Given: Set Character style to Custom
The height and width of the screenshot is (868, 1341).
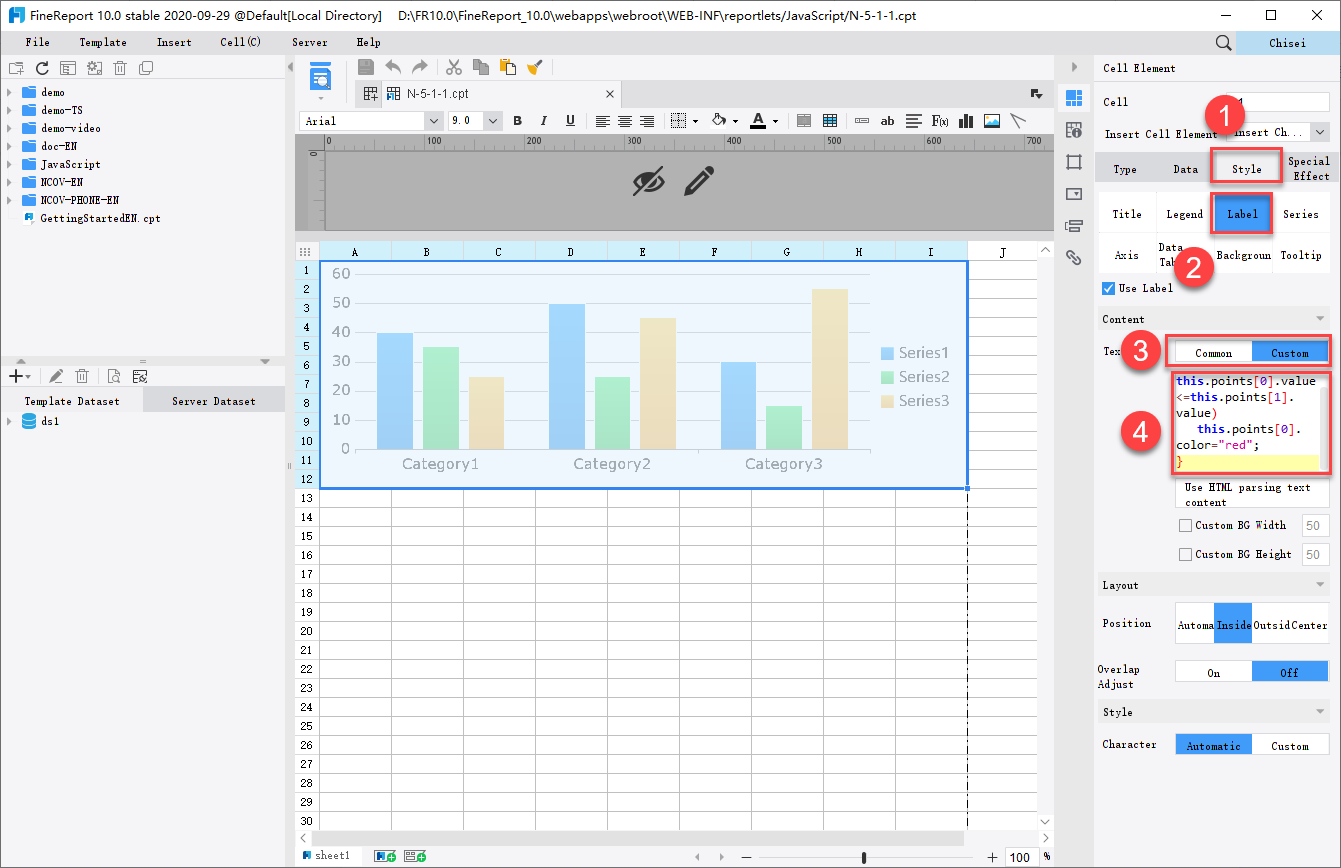Looking at the screenshot, I should pyautogui.click(x=1290, y=745).
